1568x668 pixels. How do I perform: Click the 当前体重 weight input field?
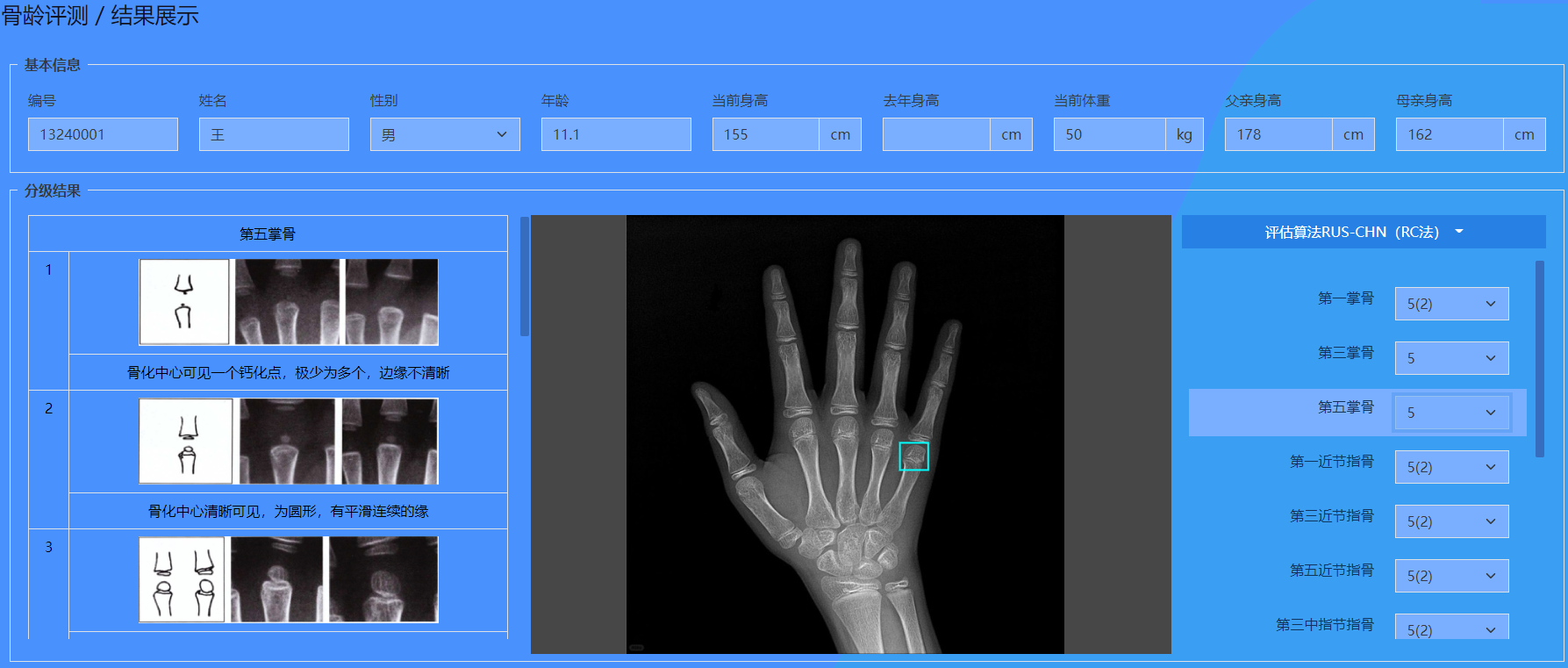(x=1109, y=134)
